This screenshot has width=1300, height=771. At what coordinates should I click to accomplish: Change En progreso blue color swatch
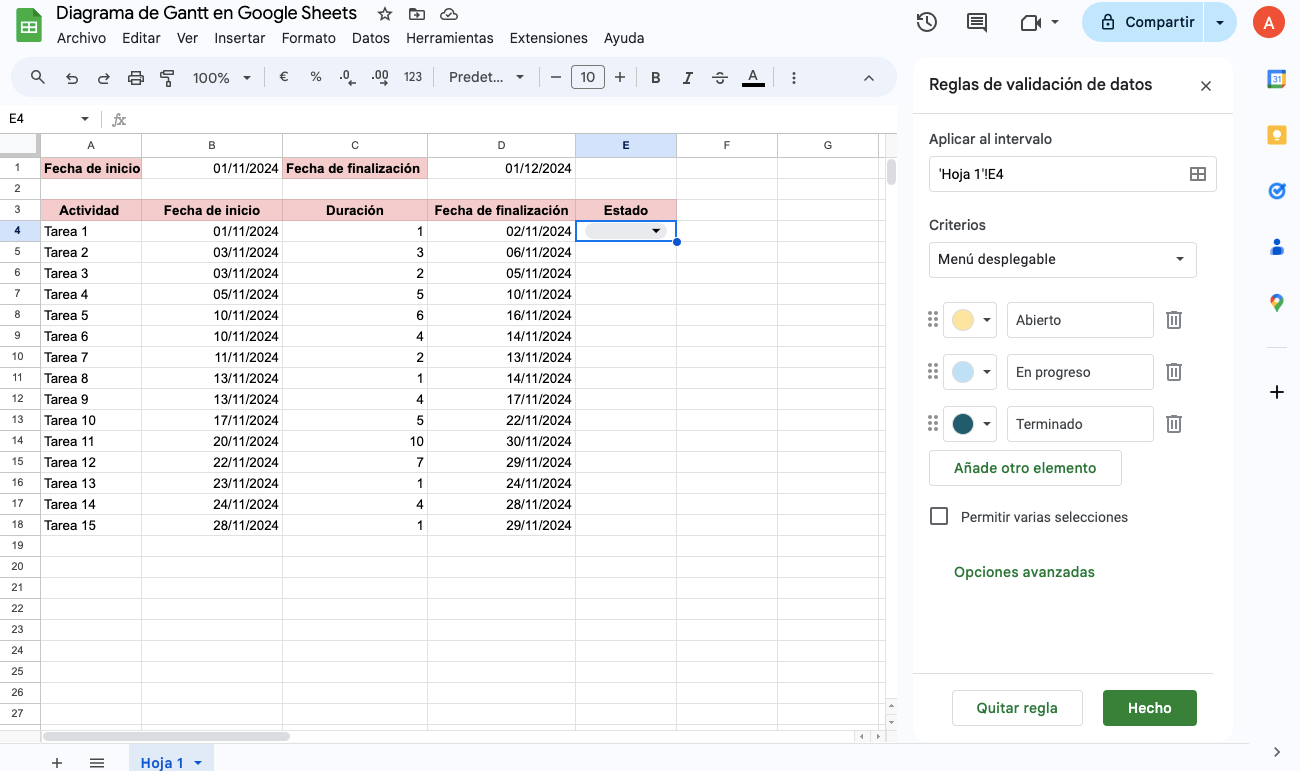971,372
